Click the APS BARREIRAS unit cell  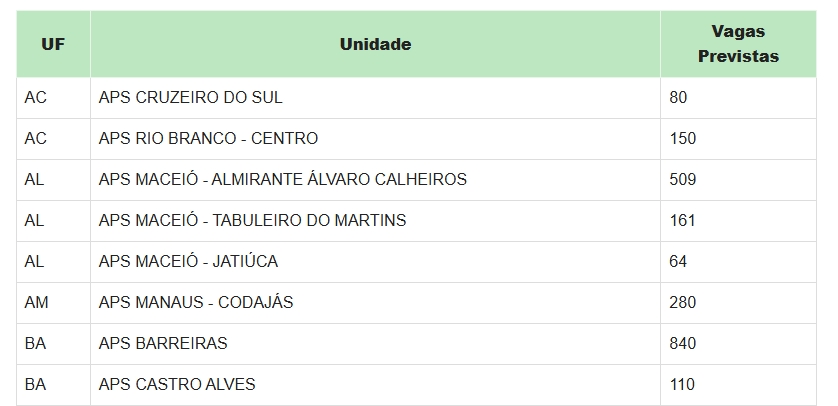pyautogui.click(x=163, y=343)
